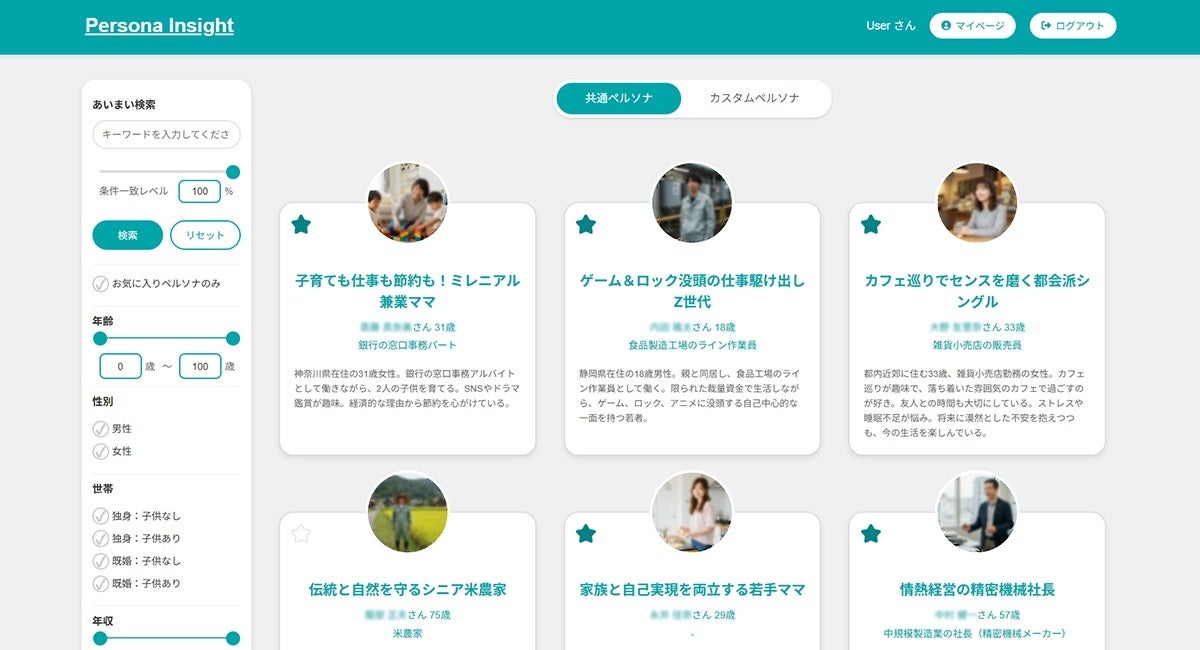Screen dimensions: 1200x650
Task: Check 独身・子供なし under 世帯
Action: tap(99, 516)
